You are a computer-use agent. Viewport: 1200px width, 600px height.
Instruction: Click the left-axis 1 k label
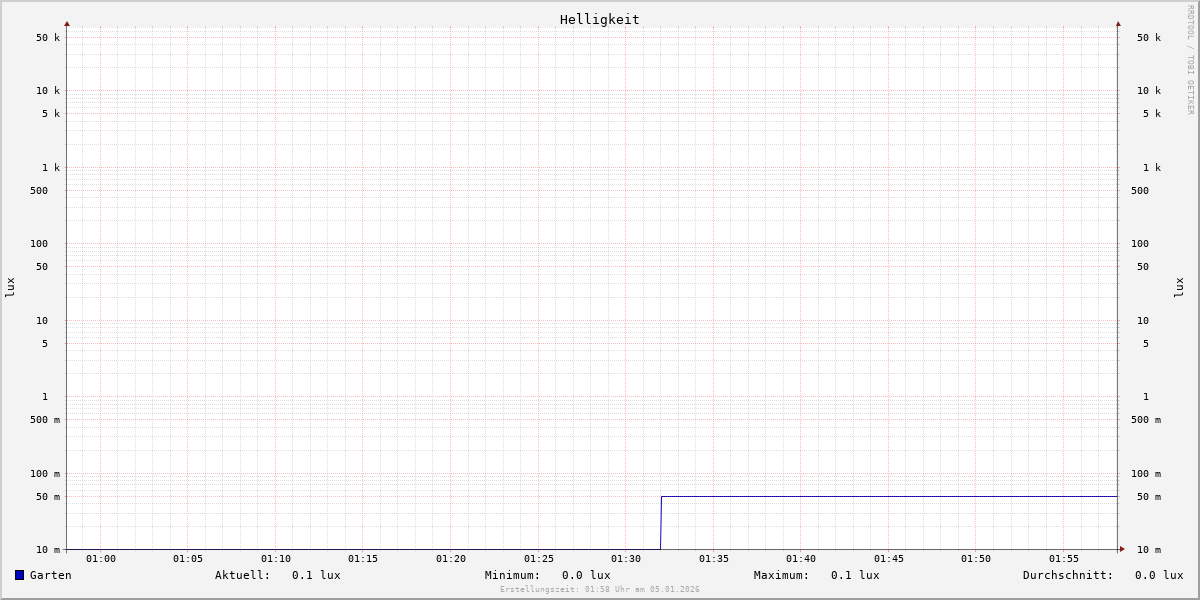click(51, 168)
